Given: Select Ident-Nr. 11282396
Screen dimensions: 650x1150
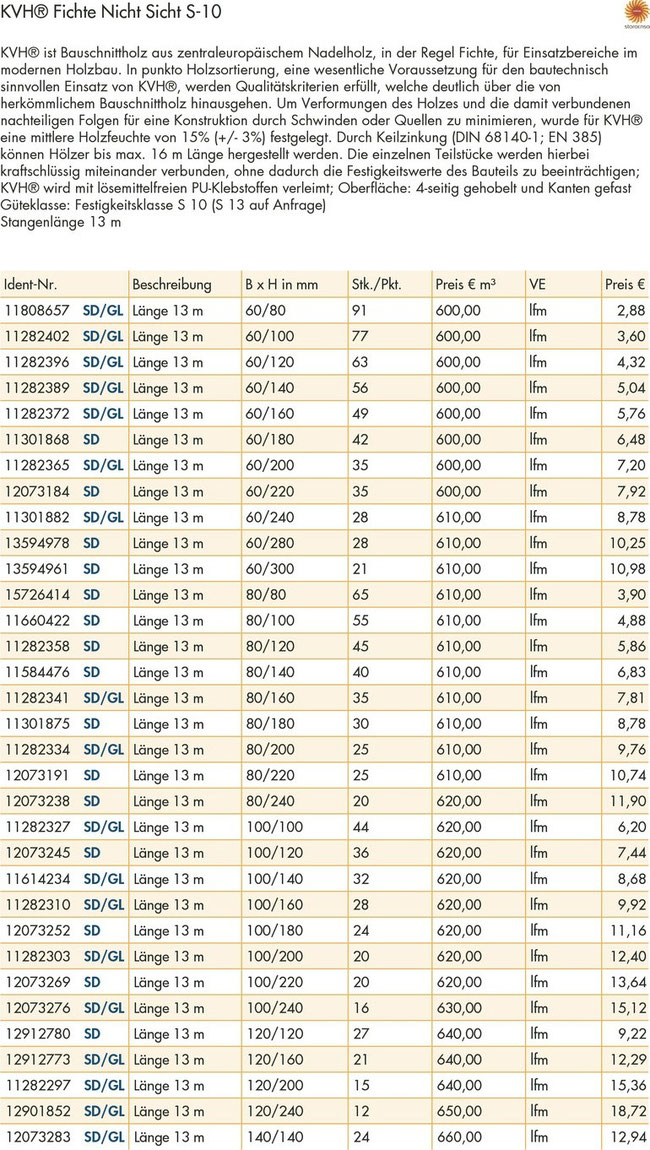Looking at the screenshot, I should point(37,362).
